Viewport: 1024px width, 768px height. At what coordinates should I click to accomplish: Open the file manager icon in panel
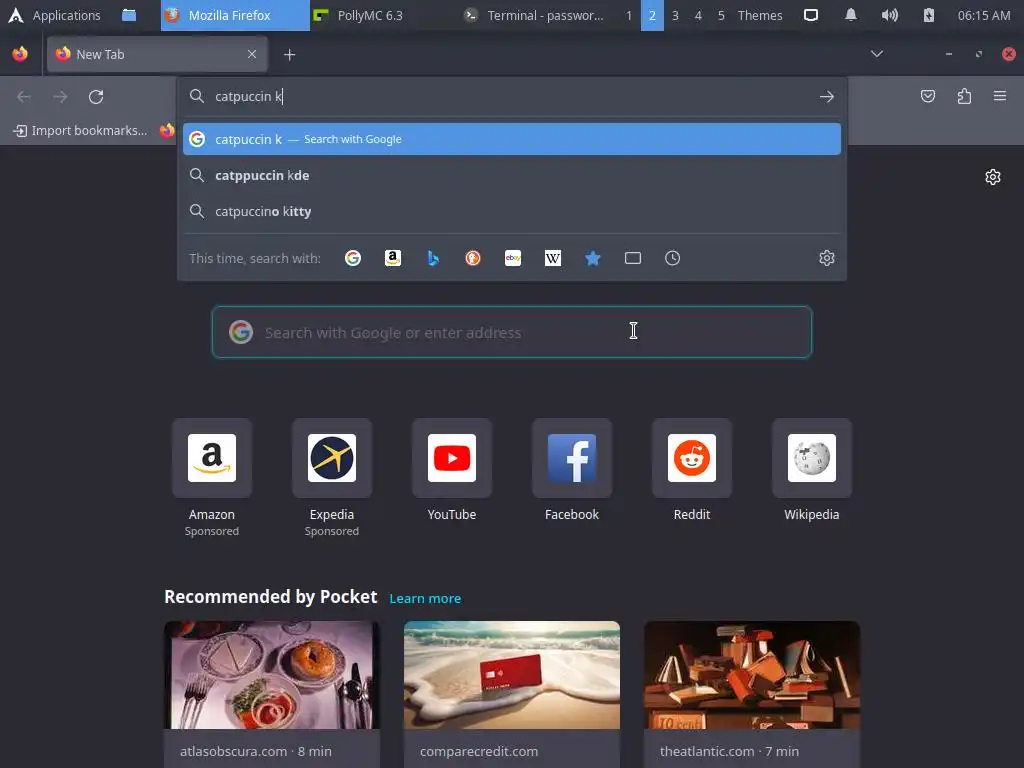pos(129,15)
